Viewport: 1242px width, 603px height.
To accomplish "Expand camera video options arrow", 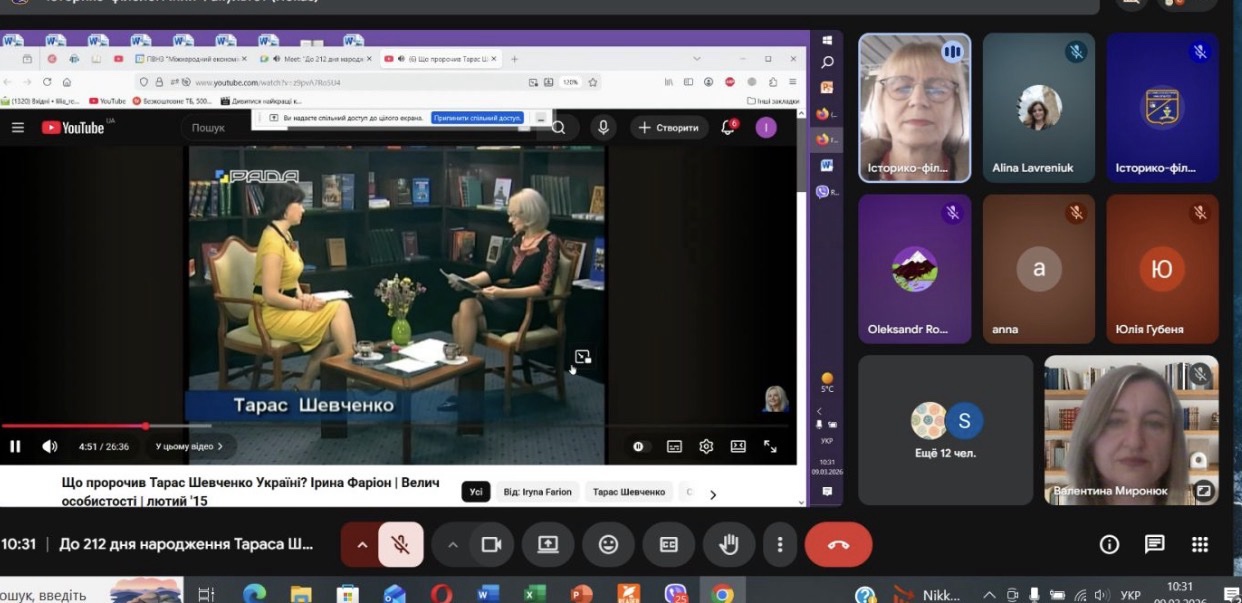I will tap(453, 545).
